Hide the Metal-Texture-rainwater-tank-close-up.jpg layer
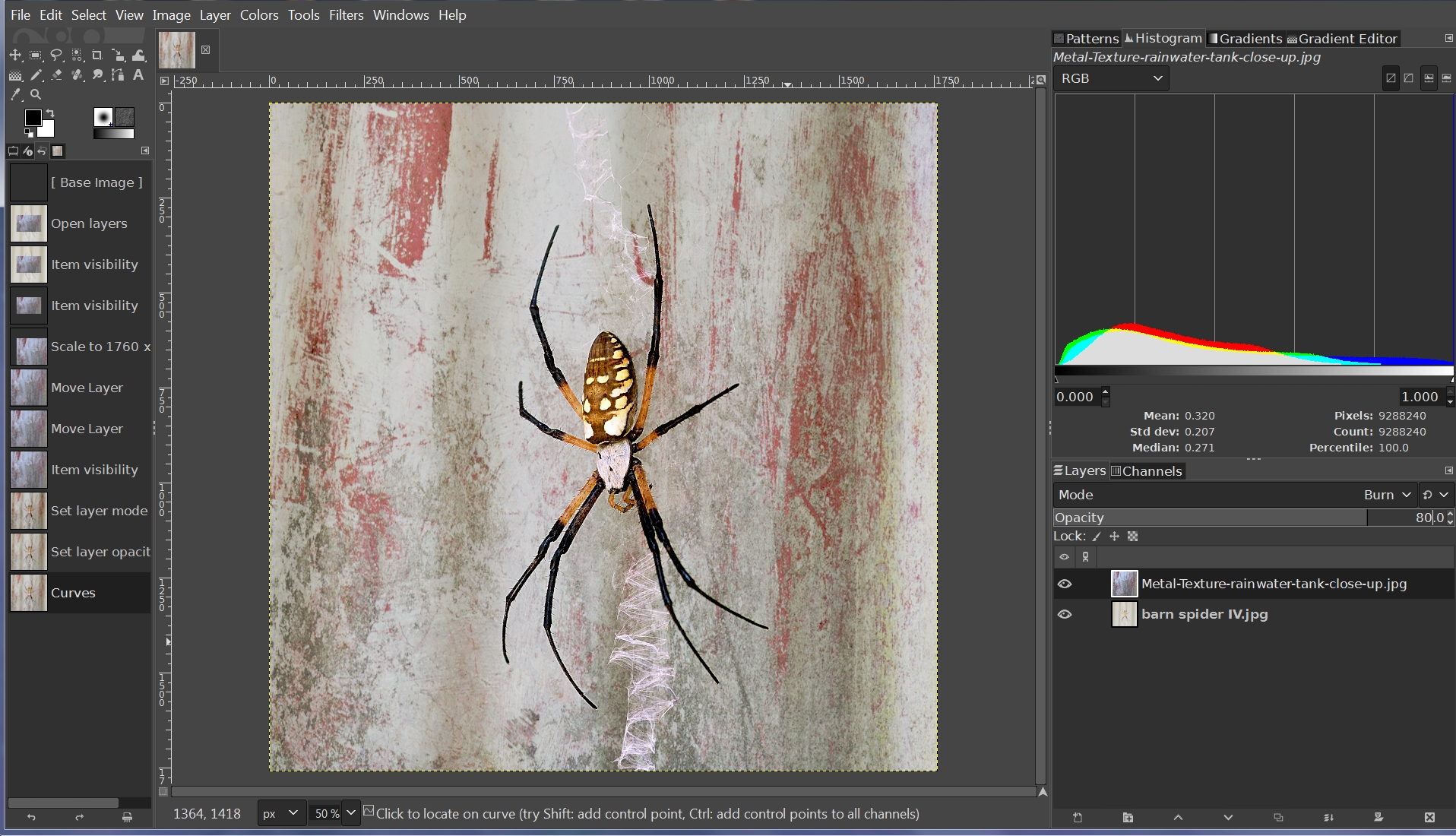 (x=1065, y=584)
